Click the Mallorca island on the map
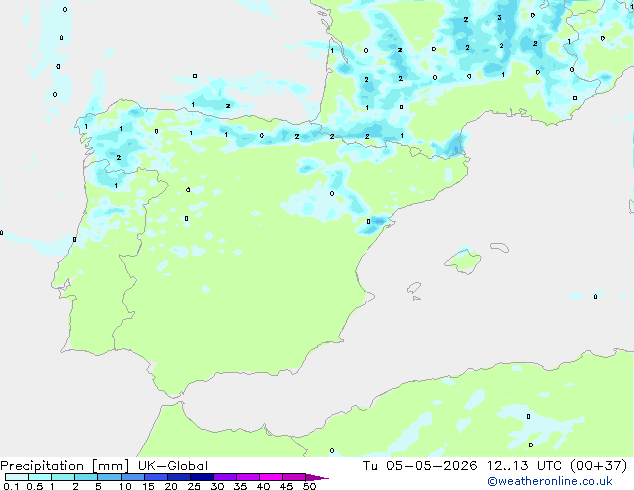The height and width of the screenshot is (490, 634). tap(463, 261)
